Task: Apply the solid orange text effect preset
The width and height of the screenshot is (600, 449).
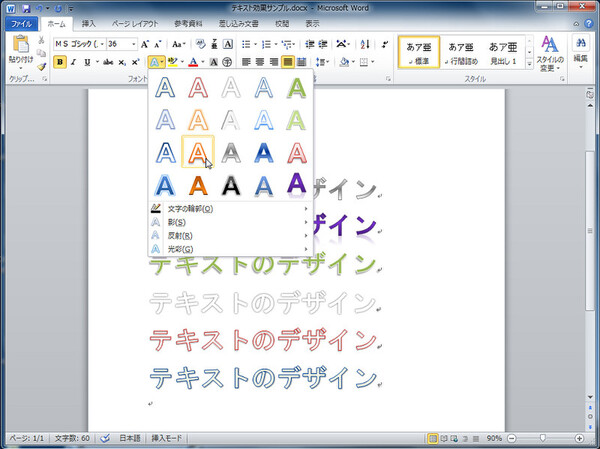Action: [x=200, y=185]
